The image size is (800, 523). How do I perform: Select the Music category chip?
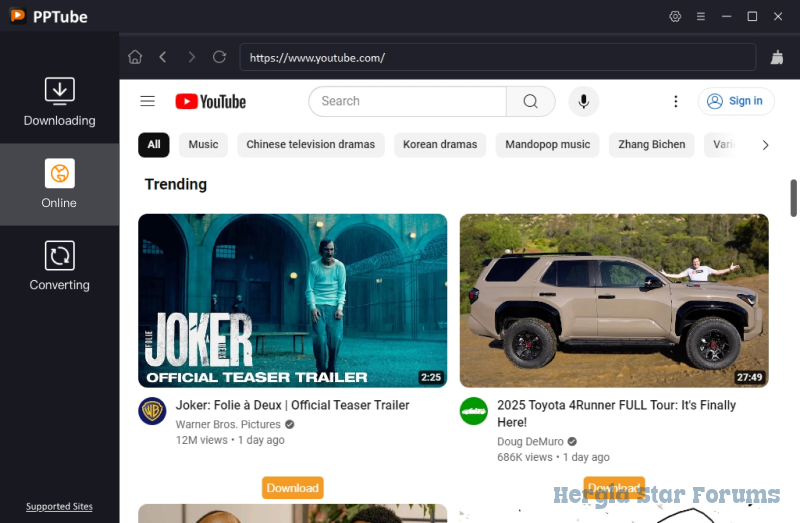203,145
